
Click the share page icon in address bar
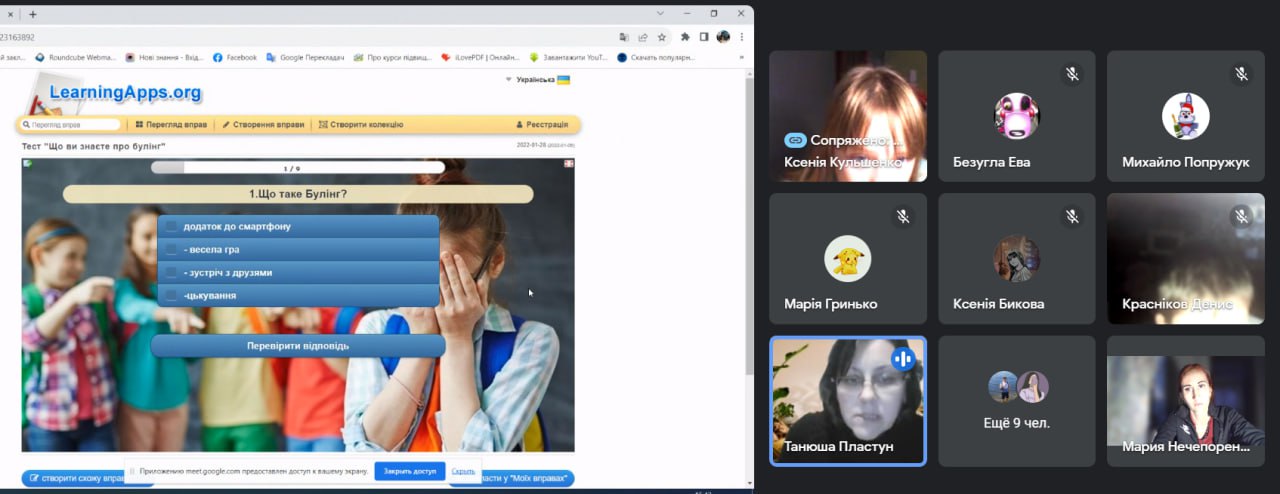(643, 37)
